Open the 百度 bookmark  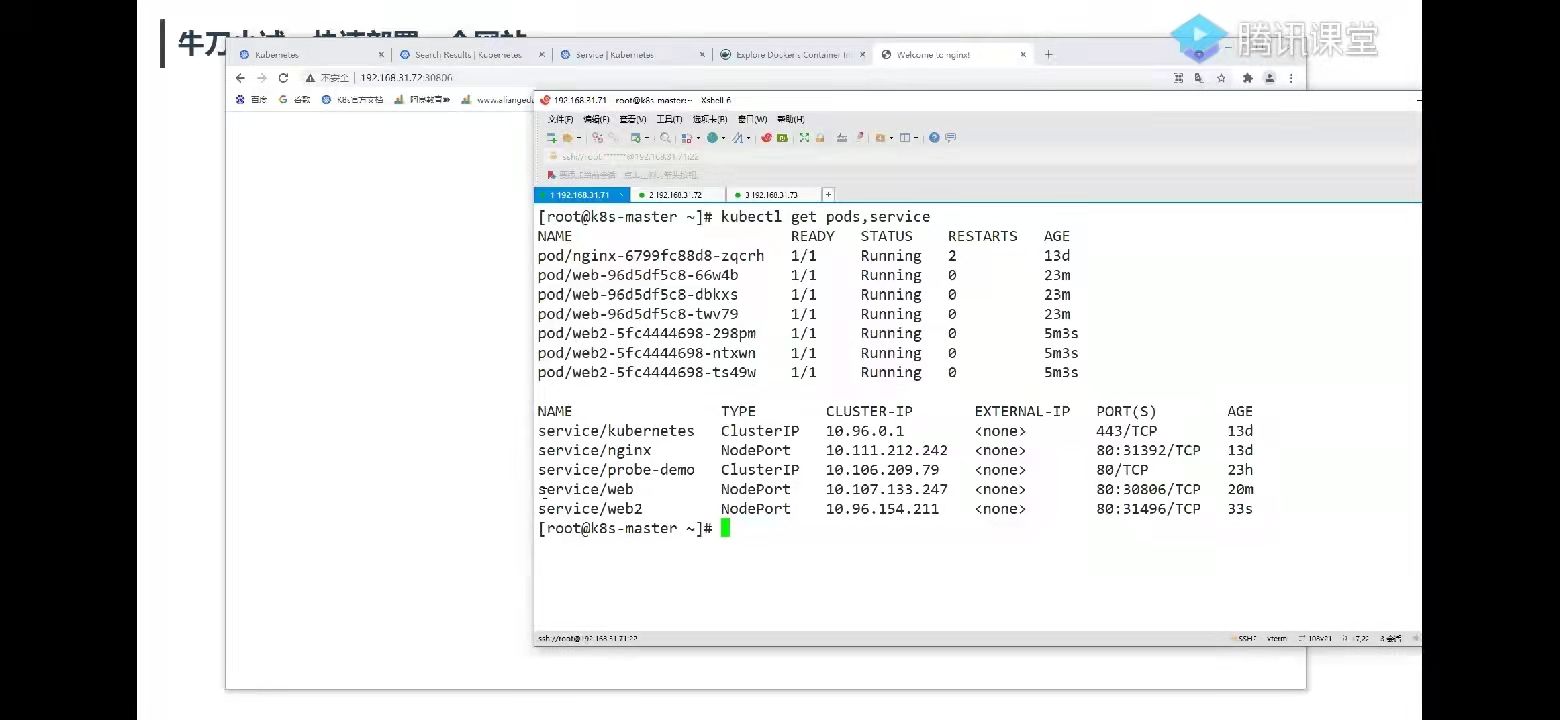(x=252, y=100)
